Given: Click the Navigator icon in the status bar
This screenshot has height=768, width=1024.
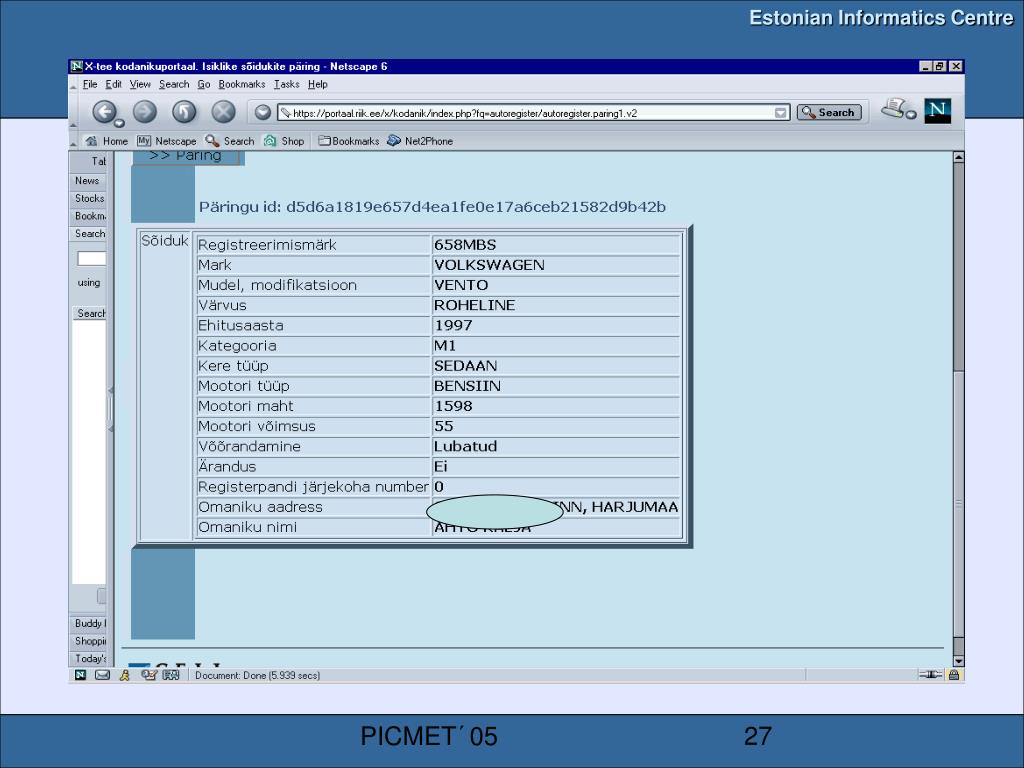Looking at the screenshot, I should pyautogui.click(x=80, y=675).
